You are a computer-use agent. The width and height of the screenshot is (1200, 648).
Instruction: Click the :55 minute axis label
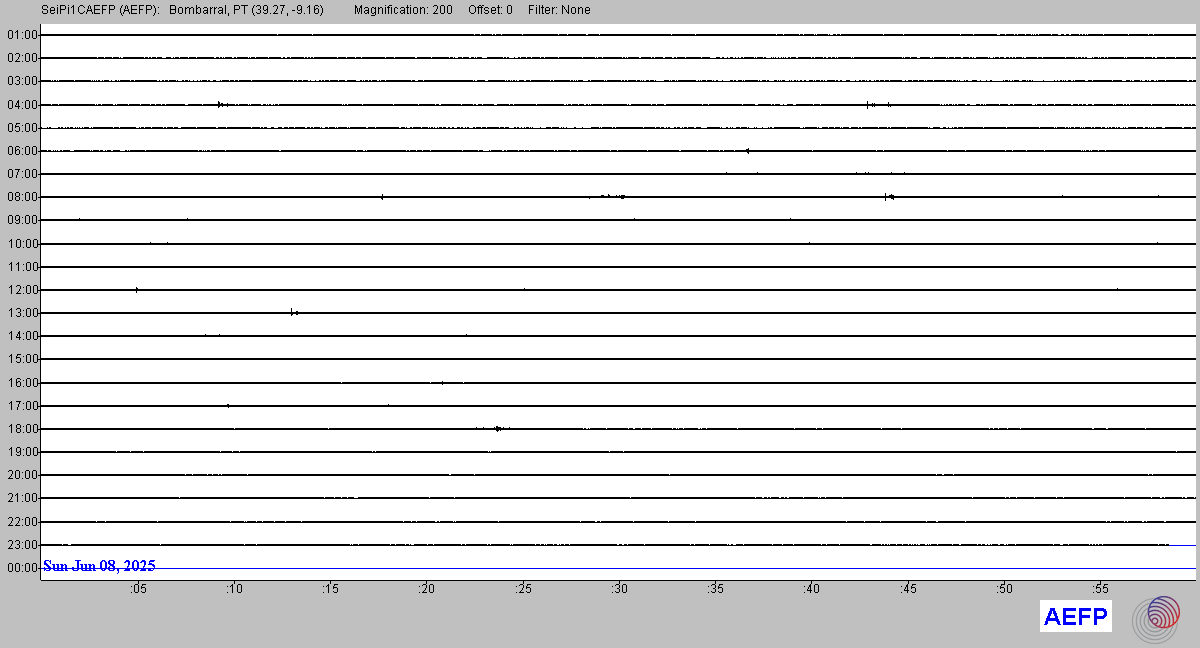[1100, 589]
